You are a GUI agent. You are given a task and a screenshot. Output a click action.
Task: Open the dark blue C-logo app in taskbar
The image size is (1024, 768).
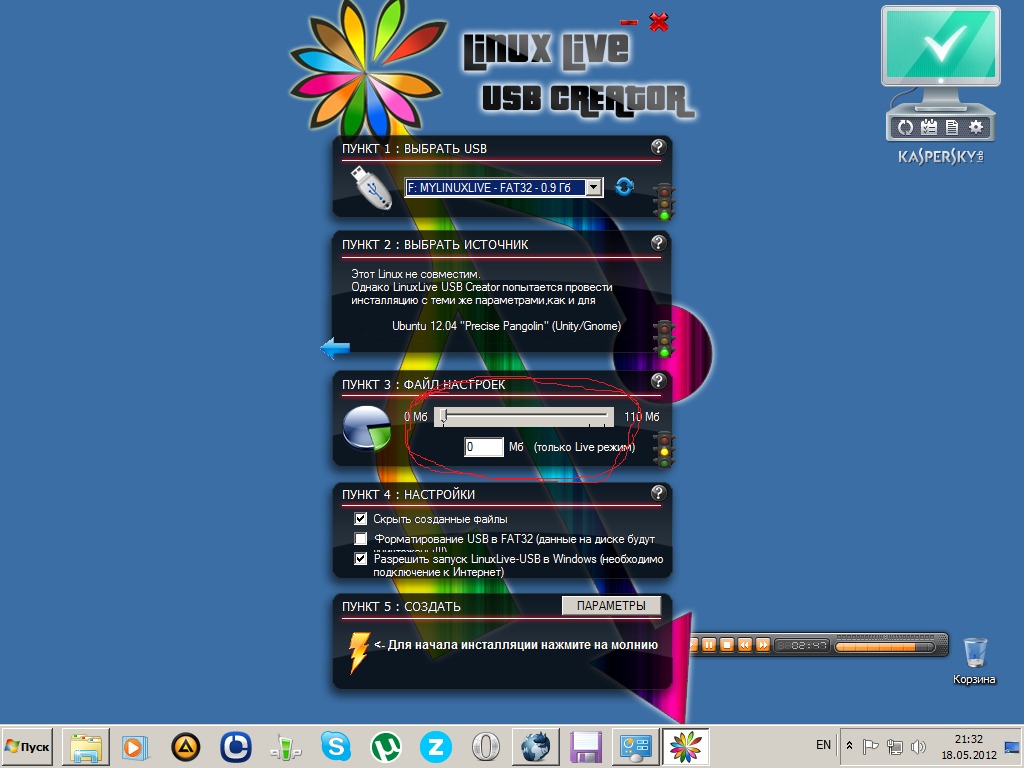click(x=236, y=746)
